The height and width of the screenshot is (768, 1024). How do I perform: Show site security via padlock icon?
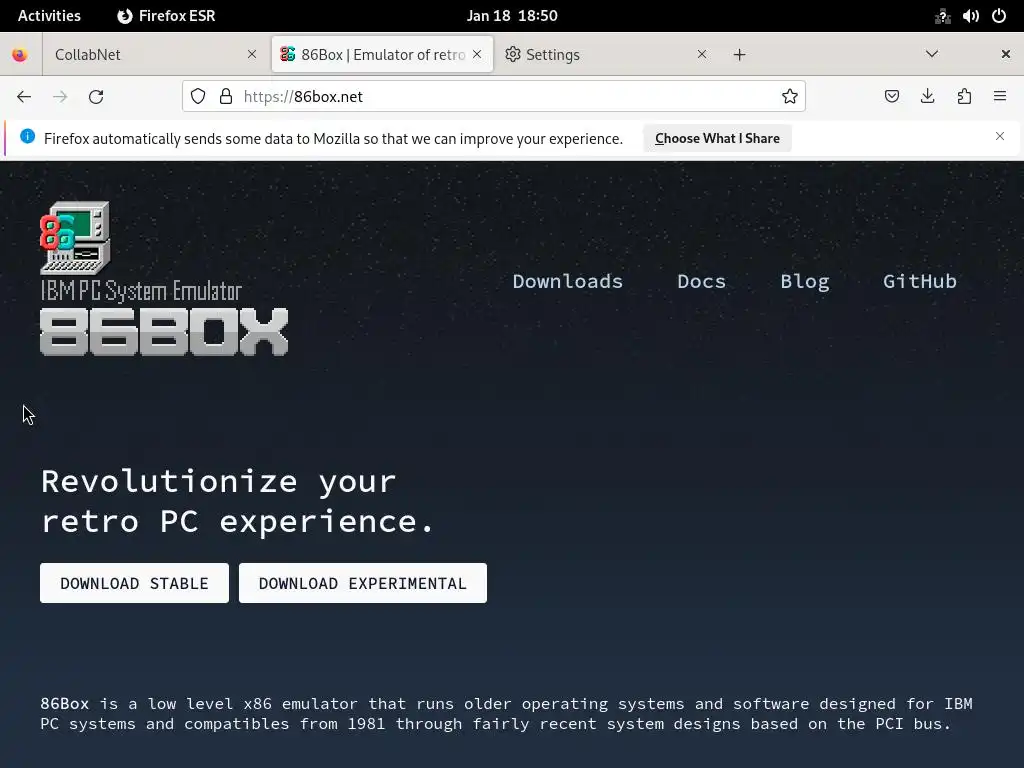coord(226,97)
